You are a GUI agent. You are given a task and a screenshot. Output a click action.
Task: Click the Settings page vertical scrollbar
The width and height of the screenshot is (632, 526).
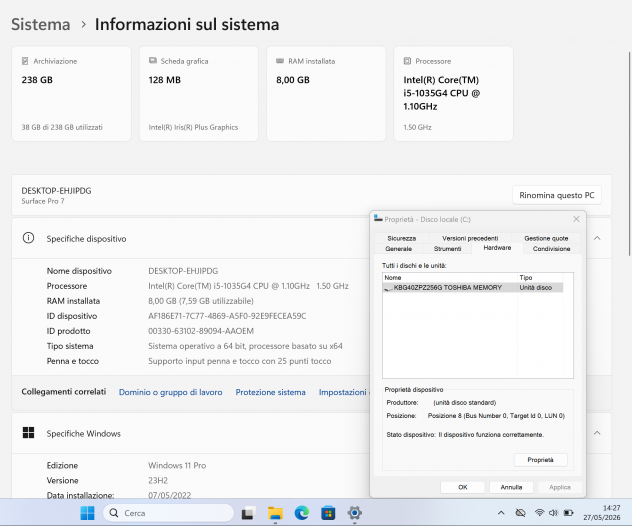pos(629,153)
